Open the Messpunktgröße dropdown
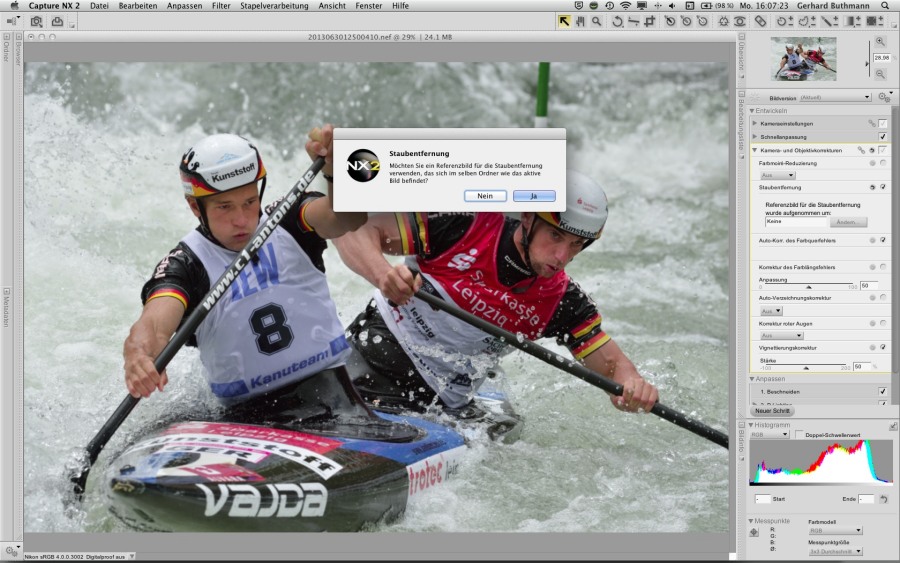The image size is (900, 563). point(835,552)
